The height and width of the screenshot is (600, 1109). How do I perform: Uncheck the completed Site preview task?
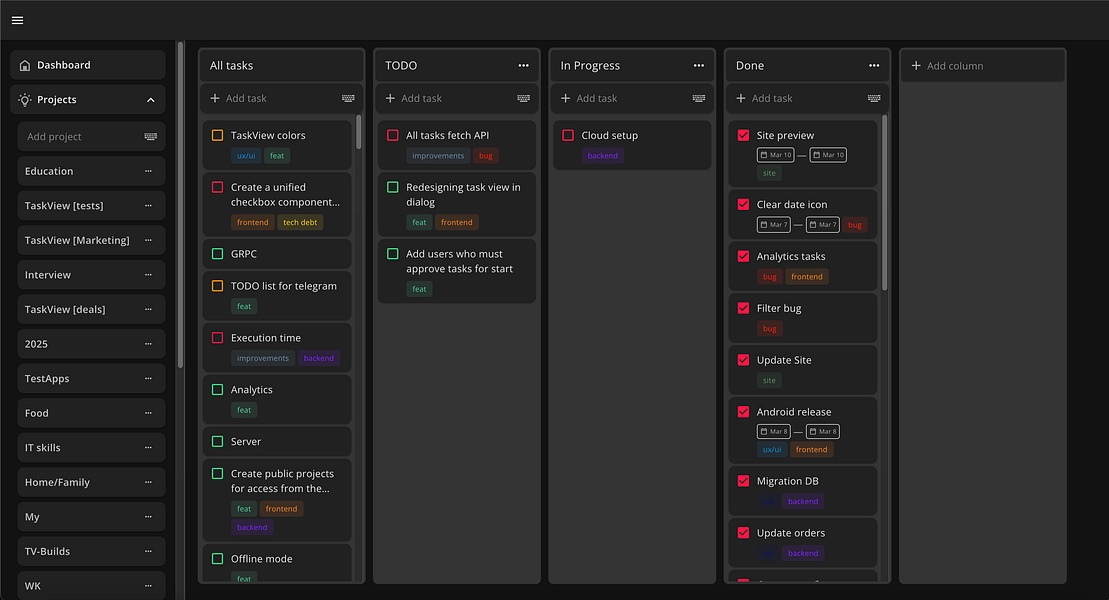point(743,133)
